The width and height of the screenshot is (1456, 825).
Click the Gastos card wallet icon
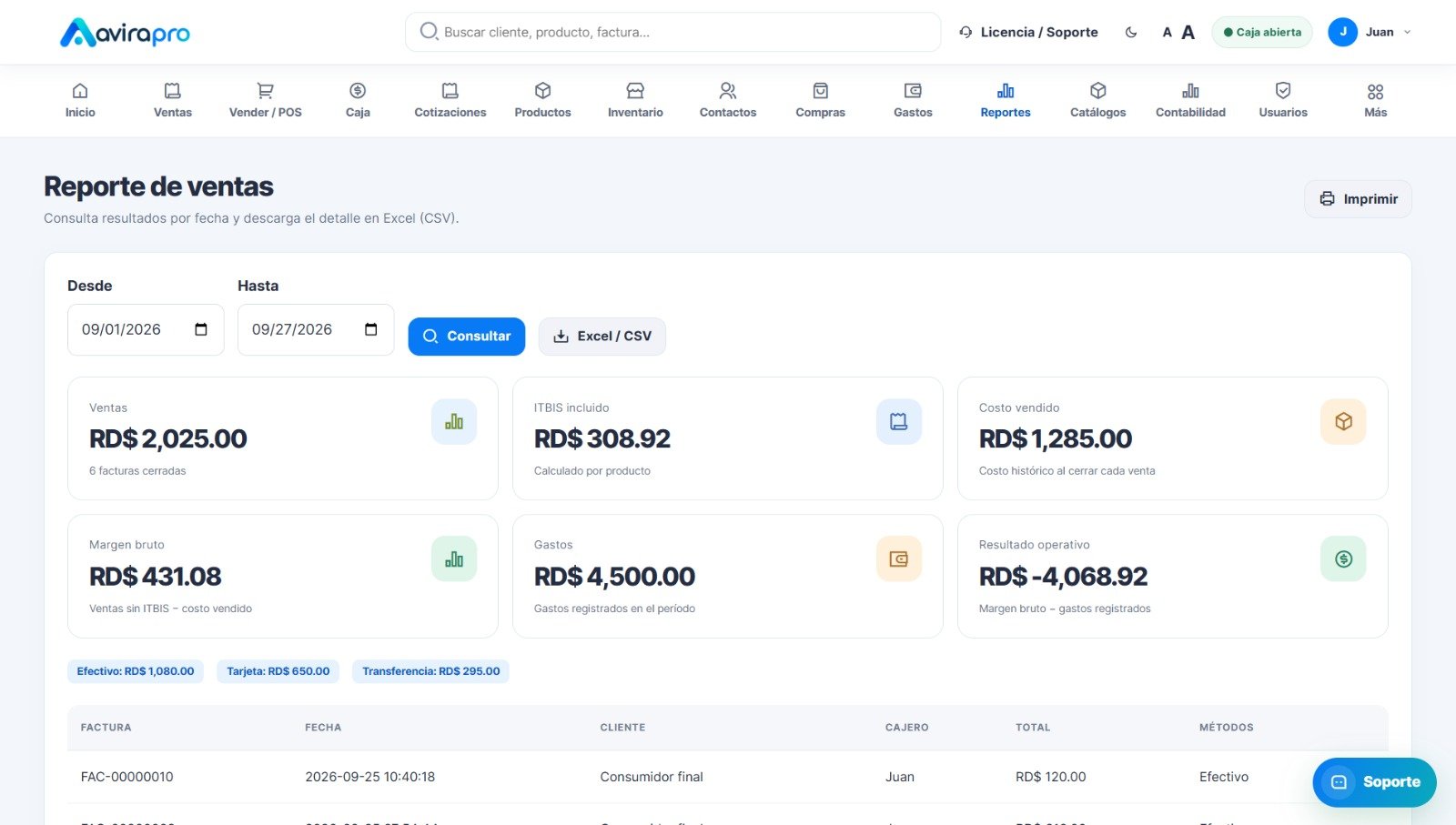pyautogui.click(x=899, y=559)
